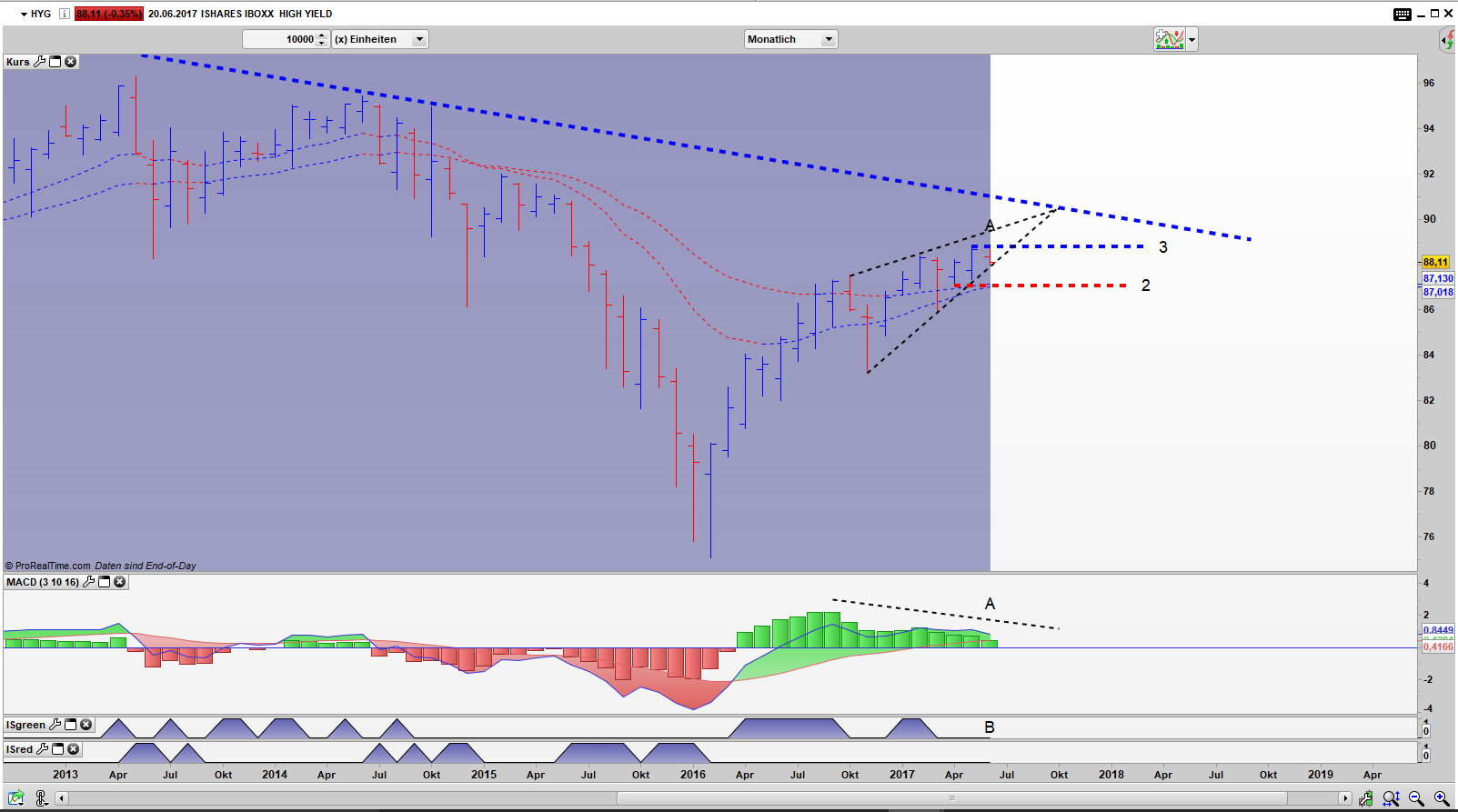Maximize the Kurs panel window
Image resolution: width=1458 pixels, height=812 pixels.
(55, 62)
